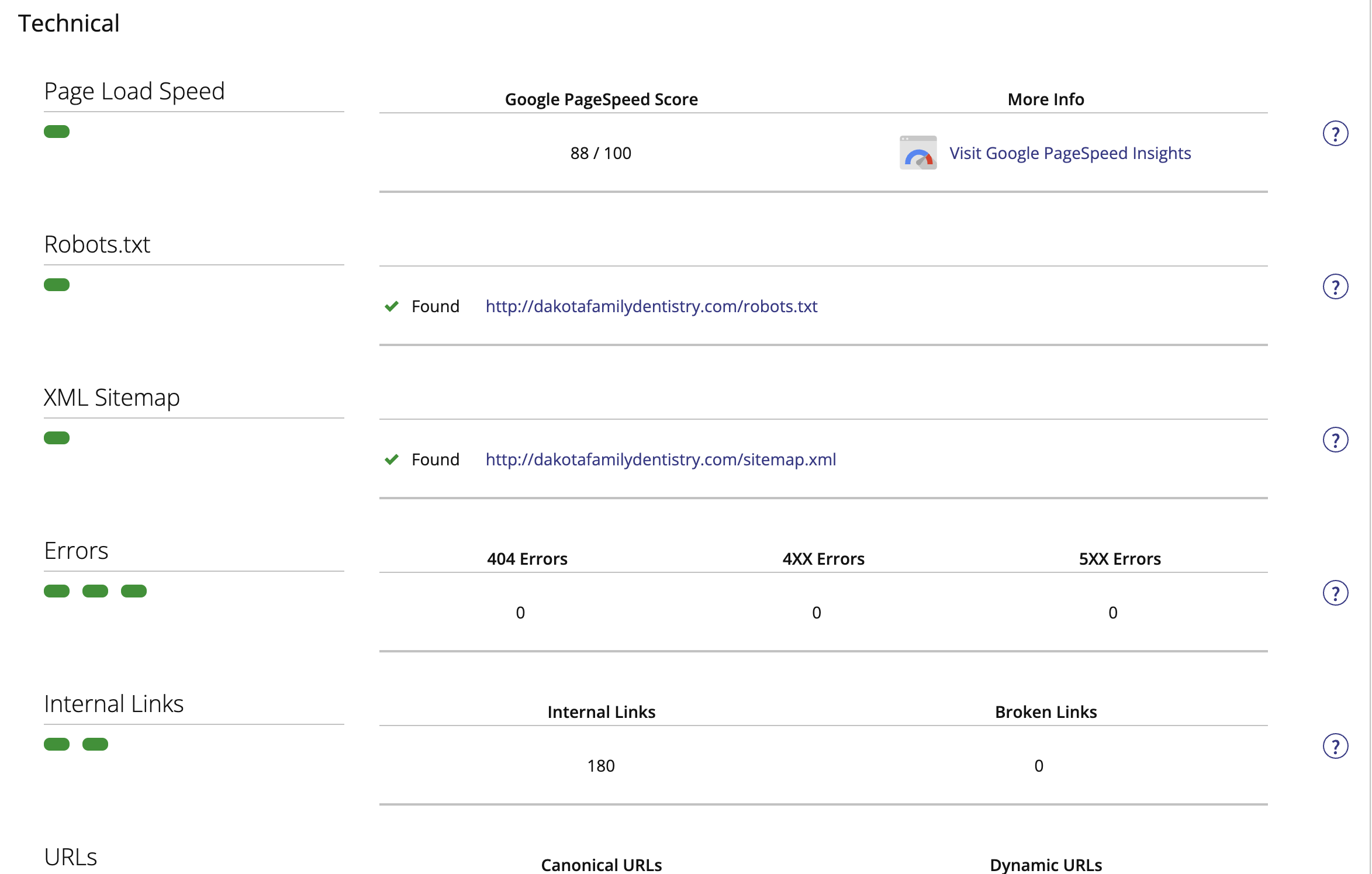Click the Technical section heading
Image resolution: width=1372 pixels, height=874 pixels.
tap(69, 23)
